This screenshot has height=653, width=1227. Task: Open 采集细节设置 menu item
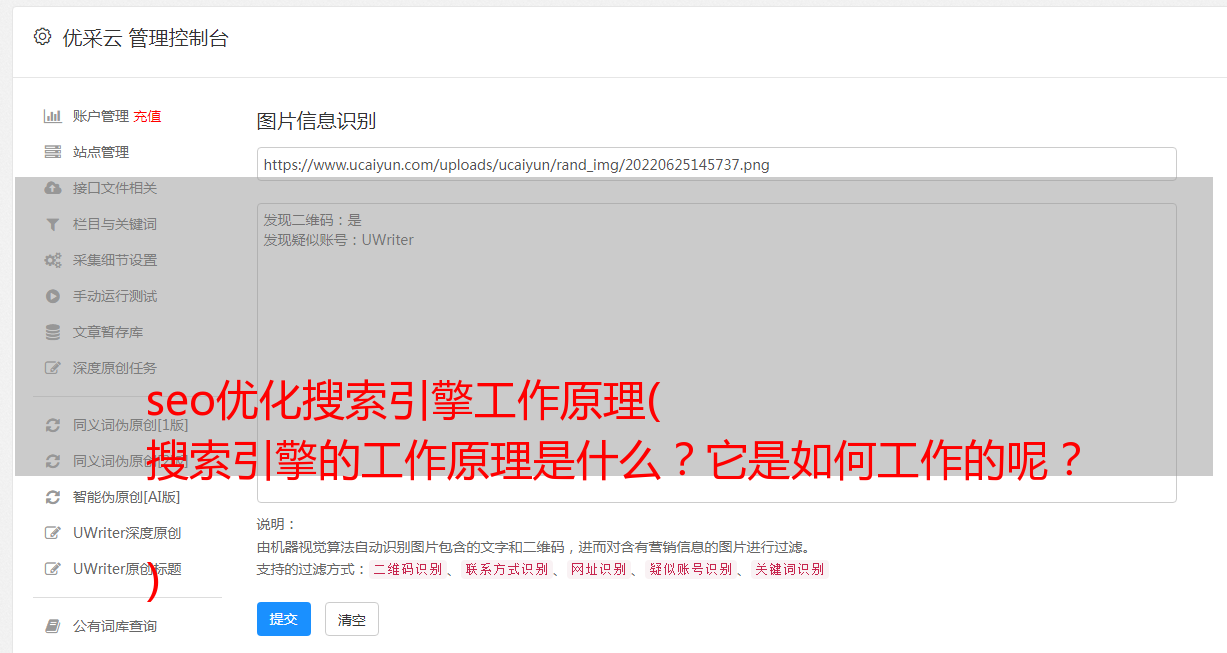click(115, 260)
